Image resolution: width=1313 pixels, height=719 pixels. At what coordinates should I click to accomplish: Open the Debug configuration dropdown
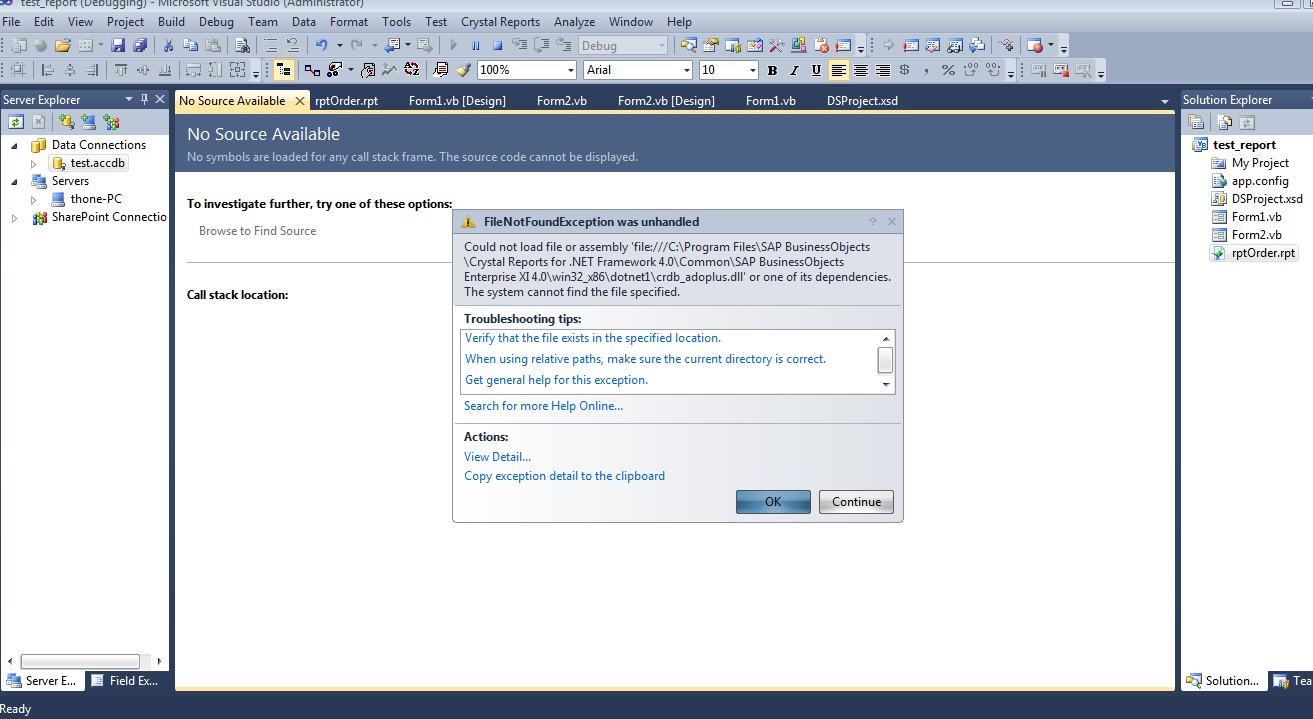pyautogui.click(x=661, y=45)
